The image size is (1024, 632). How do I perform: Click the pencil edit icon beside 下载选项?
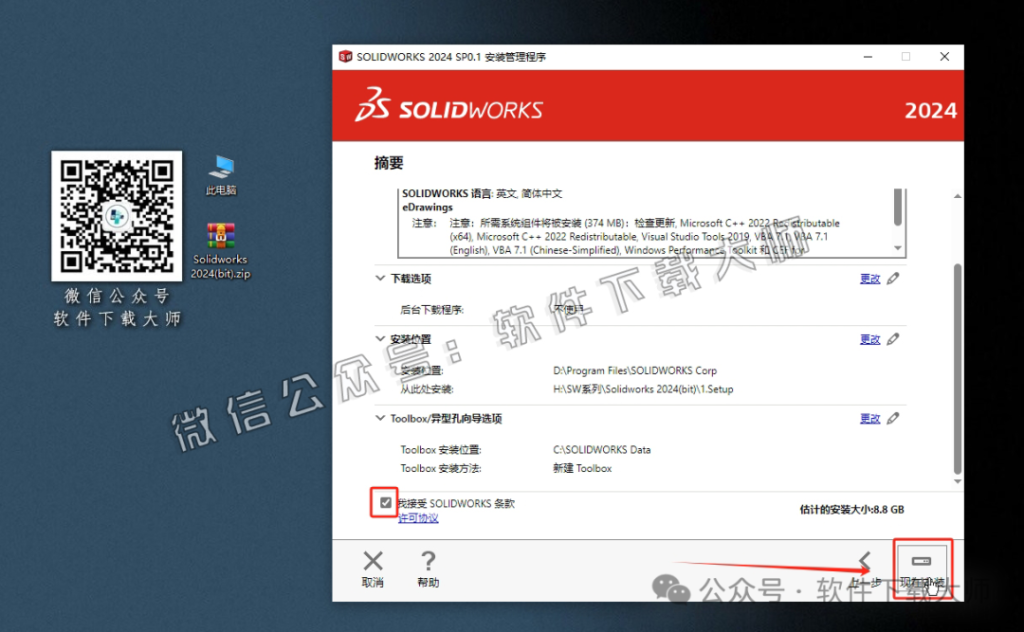pos(893,278)
